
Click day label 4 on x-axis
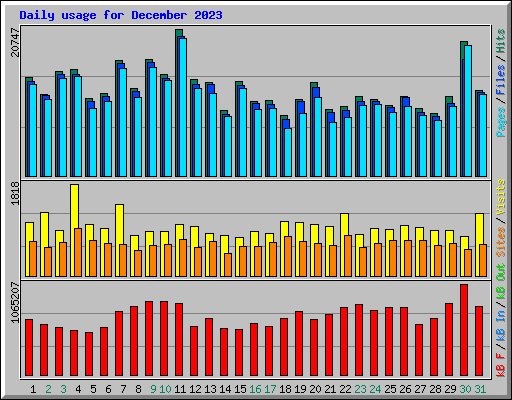(78, 389)
